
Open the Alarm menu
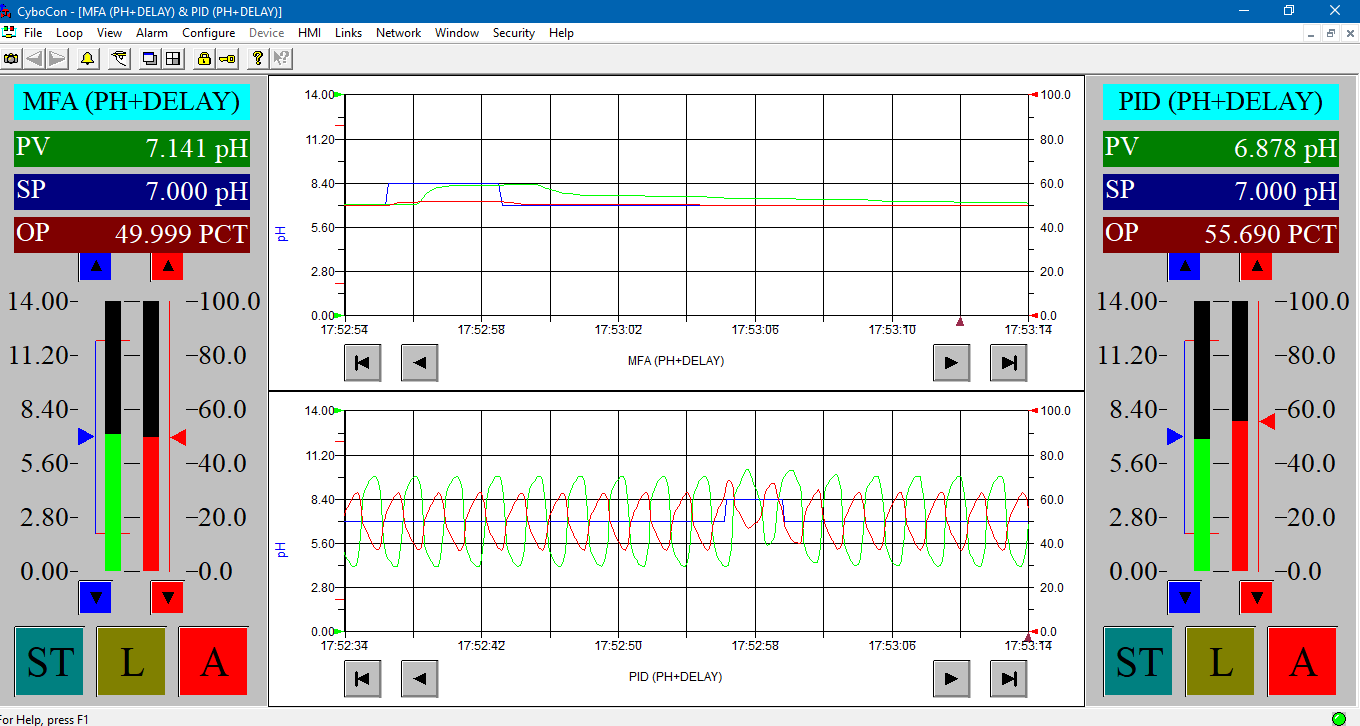152,33
